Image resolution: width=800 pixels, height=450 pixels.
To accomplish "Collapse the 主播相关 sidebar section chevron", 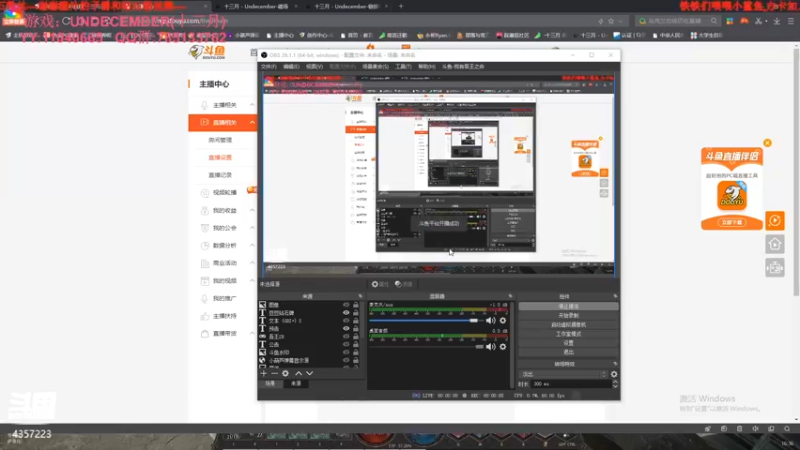I will 252,105.
